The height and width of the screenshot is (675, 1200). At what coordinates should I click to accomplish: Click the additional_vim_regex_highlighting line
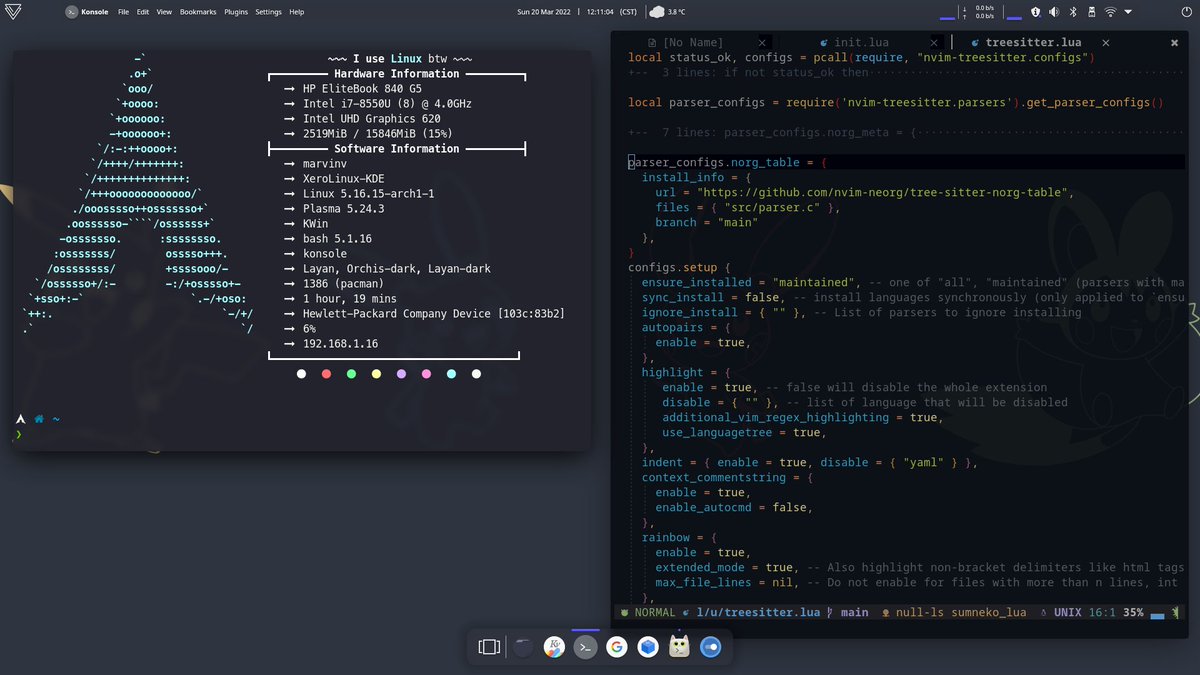pyautogui.click(x=800, y=417)
